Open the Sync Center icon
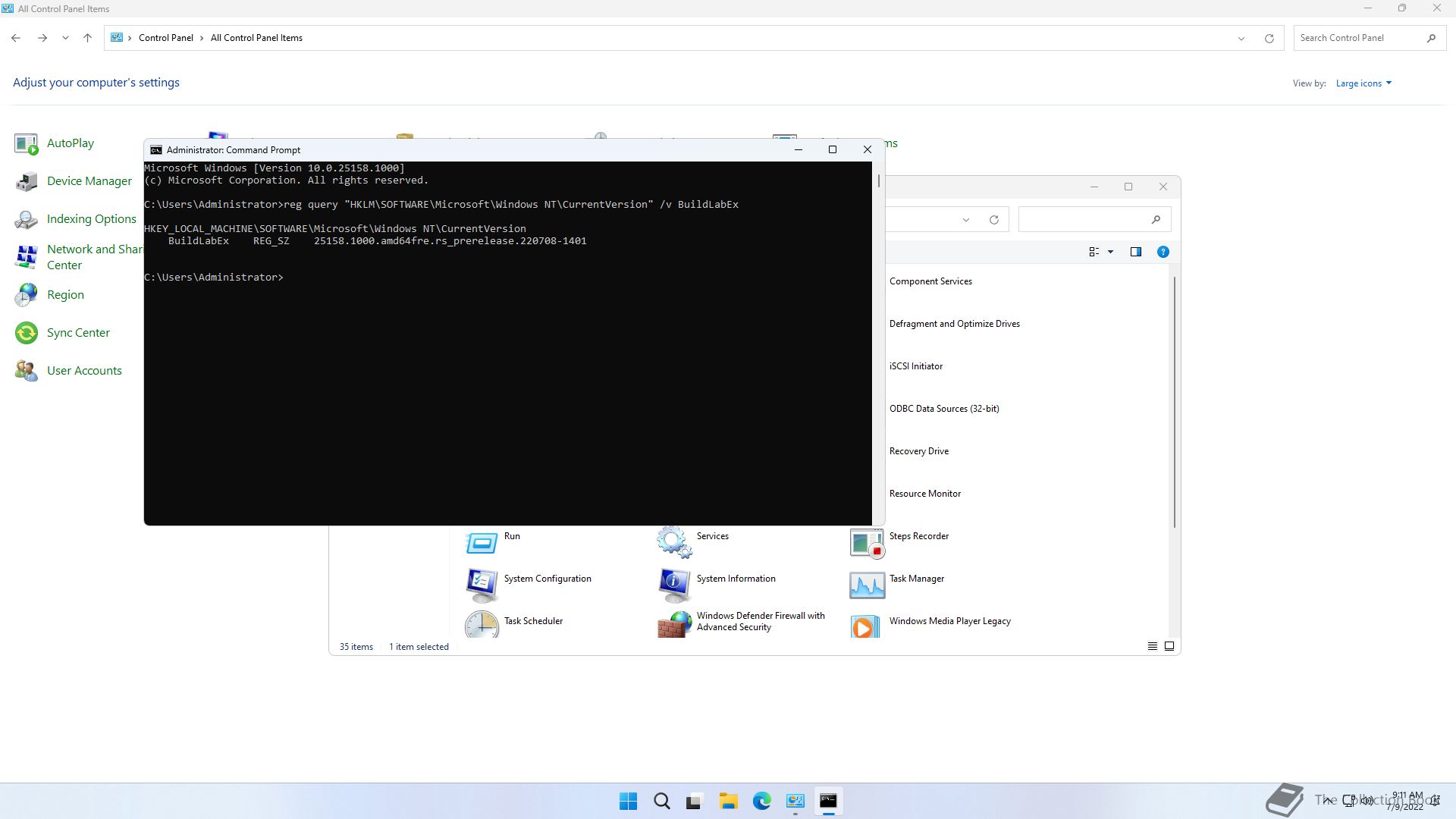1456x819 pixels. 27,333
